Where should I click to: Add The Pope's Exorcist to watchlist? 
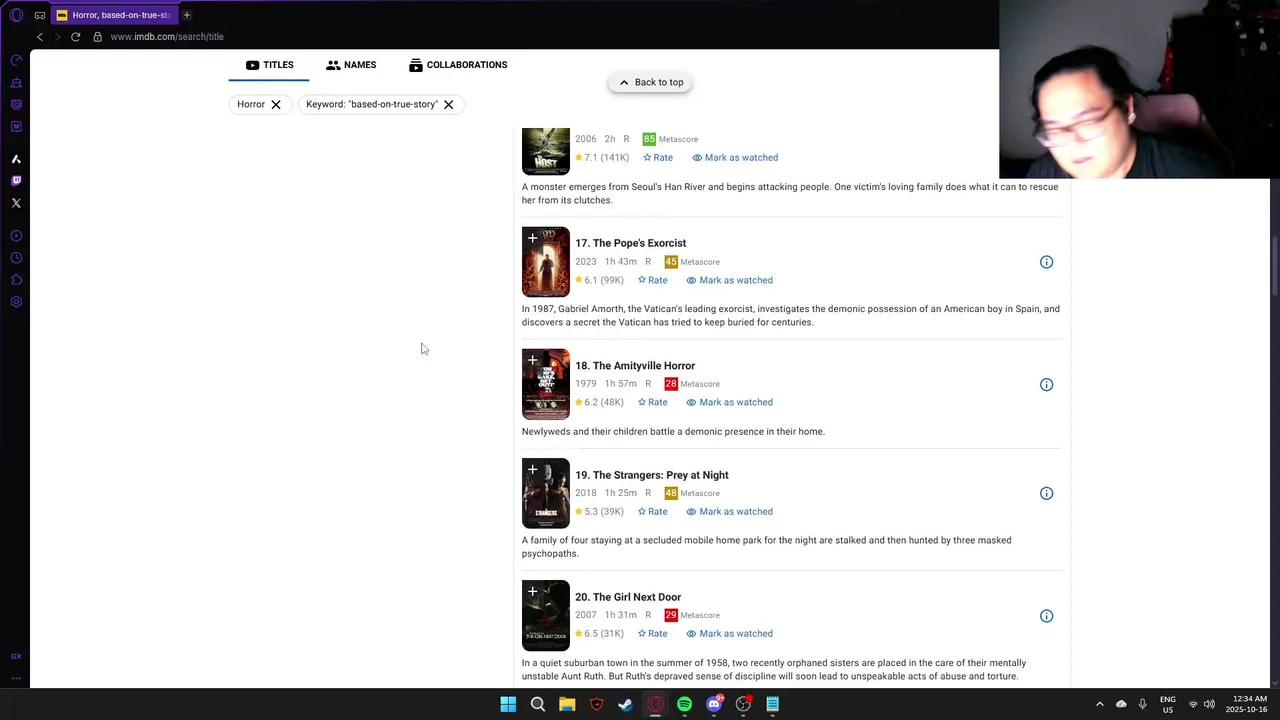(532, 238)
